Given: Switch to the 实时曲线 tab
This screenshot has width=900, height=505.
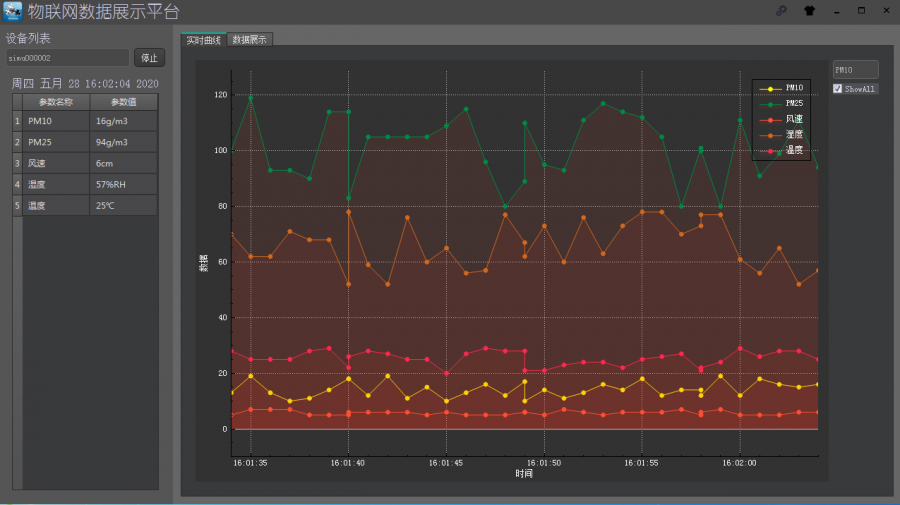Looking at the screenshot, I should (x=203, y=40).
